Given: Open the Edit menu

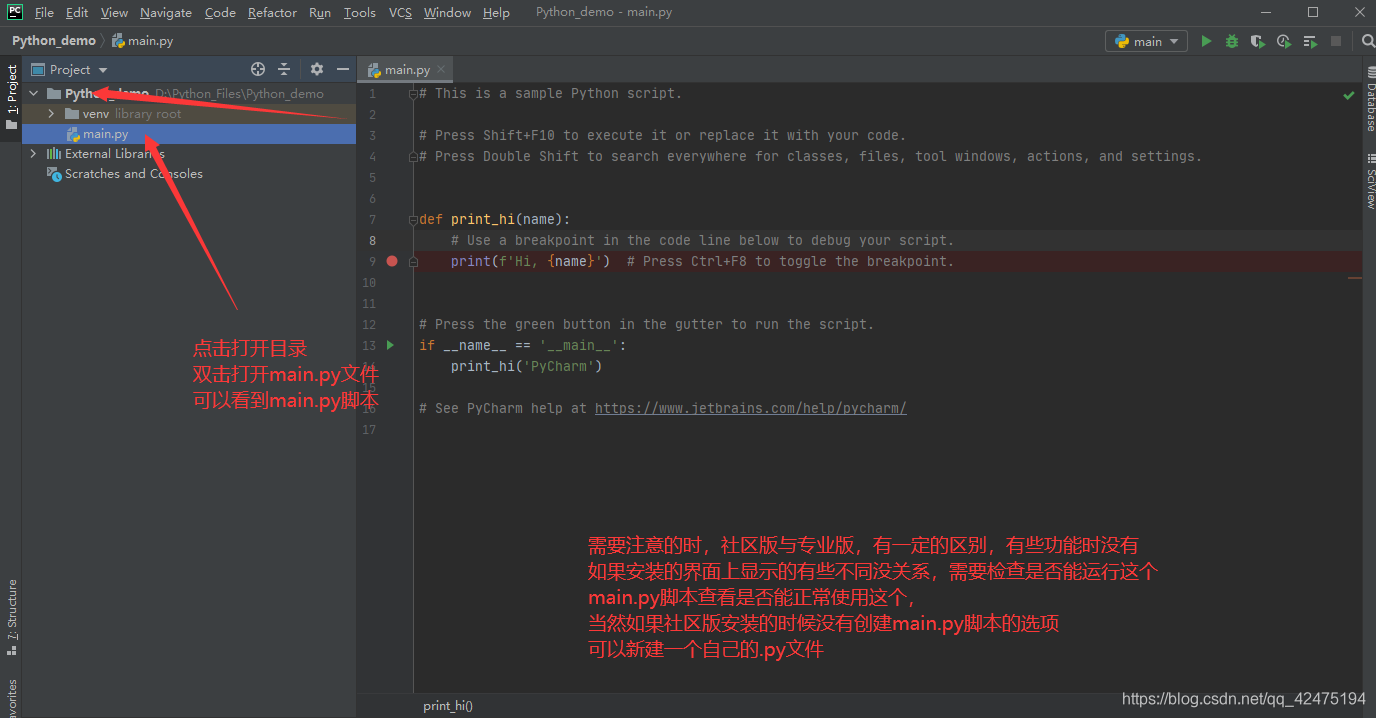Looking at the screenshot, I should pyautogui.click(x=77, y=12).
